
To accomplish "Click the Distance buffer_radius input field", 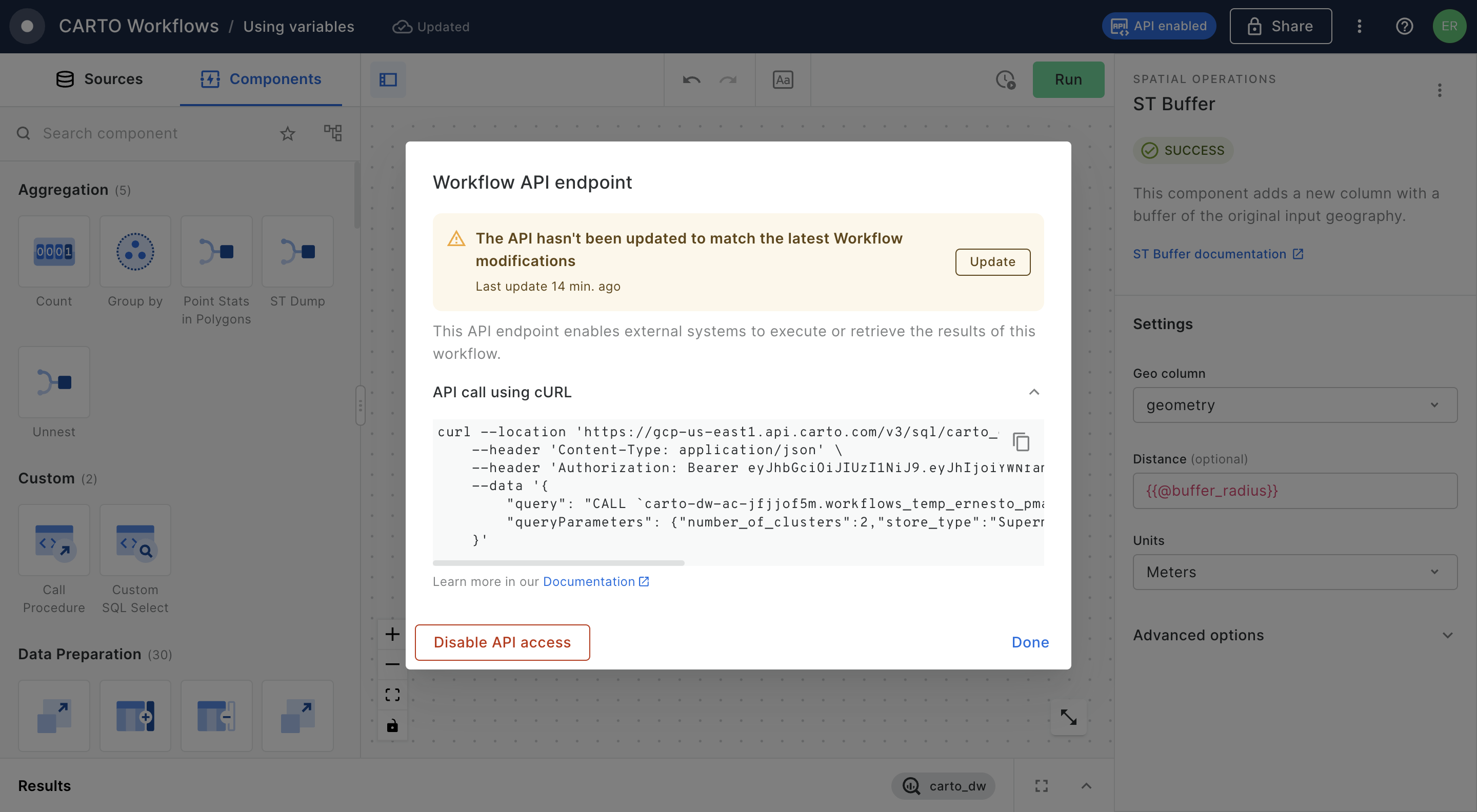I will coord(1294,491).
